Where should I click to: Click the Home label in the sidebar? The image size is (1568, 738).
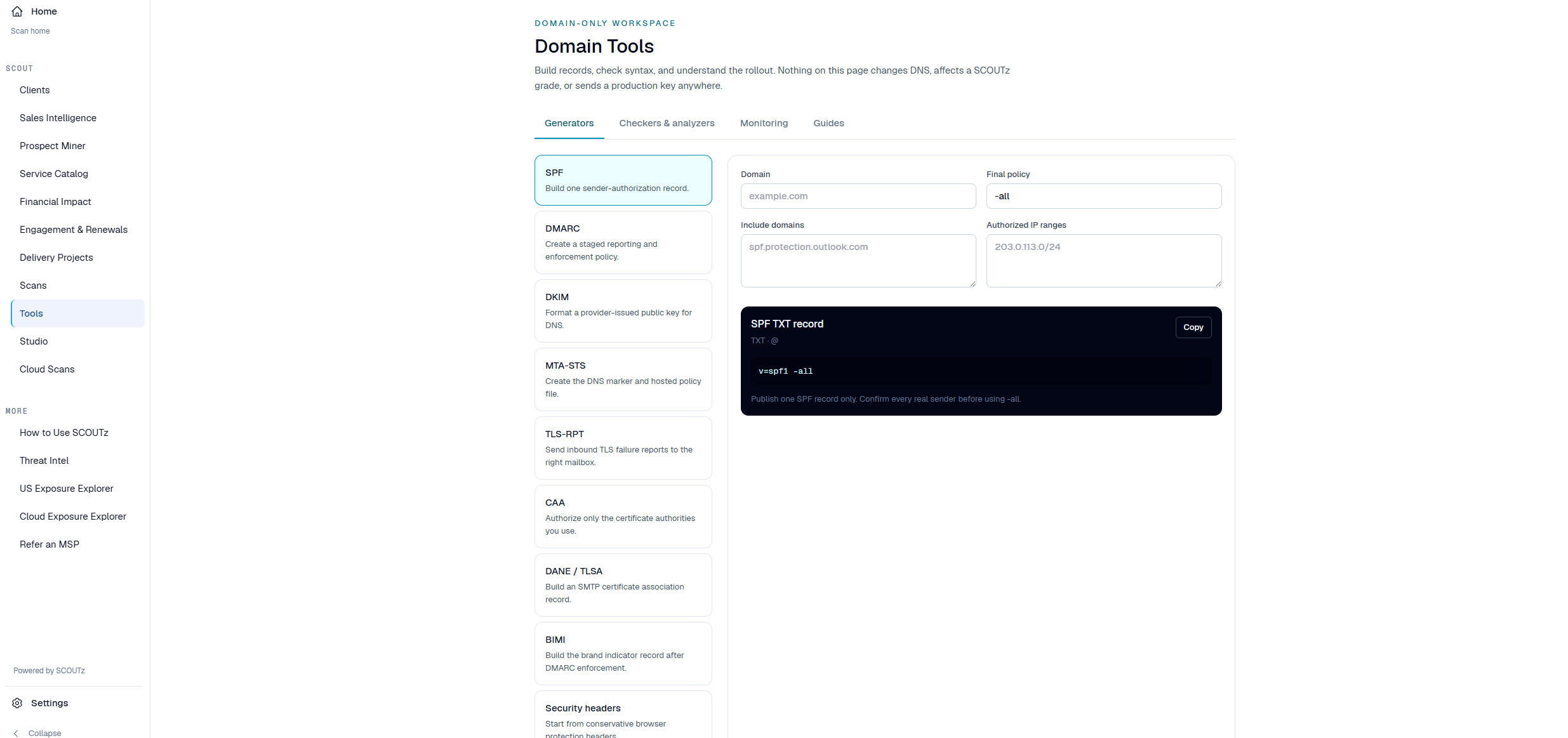44,11
